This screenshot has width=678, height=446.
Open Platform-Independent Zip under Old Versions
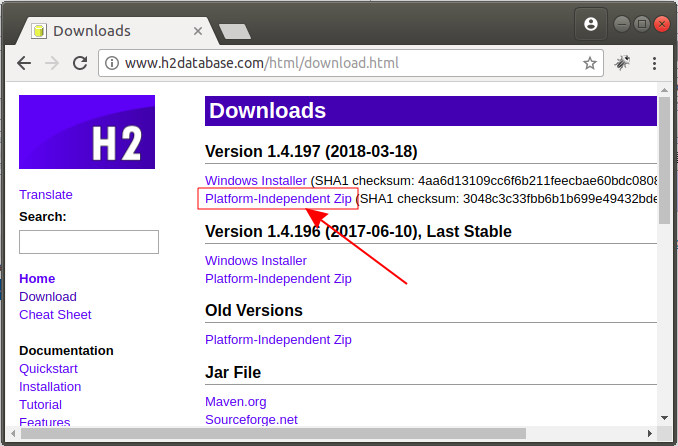point(278,340)
